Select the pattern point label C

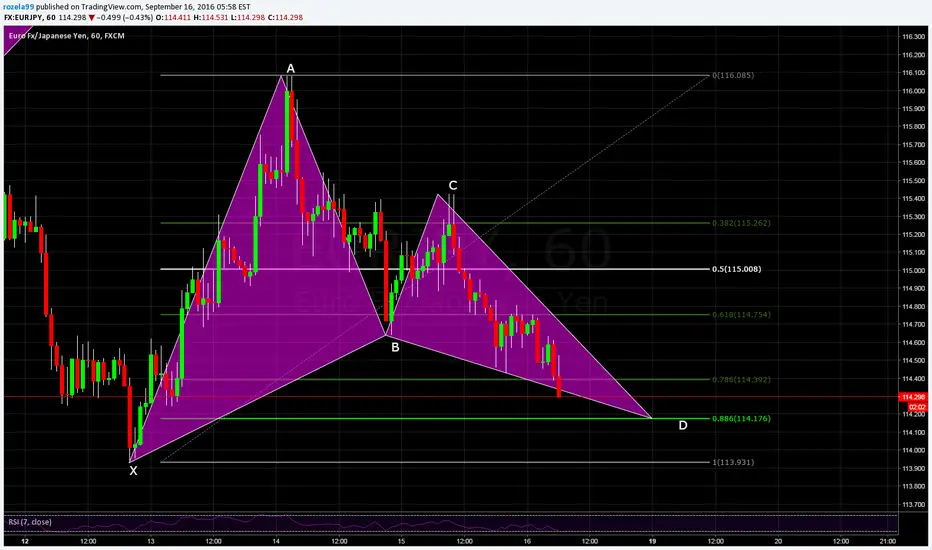[453, 186]
